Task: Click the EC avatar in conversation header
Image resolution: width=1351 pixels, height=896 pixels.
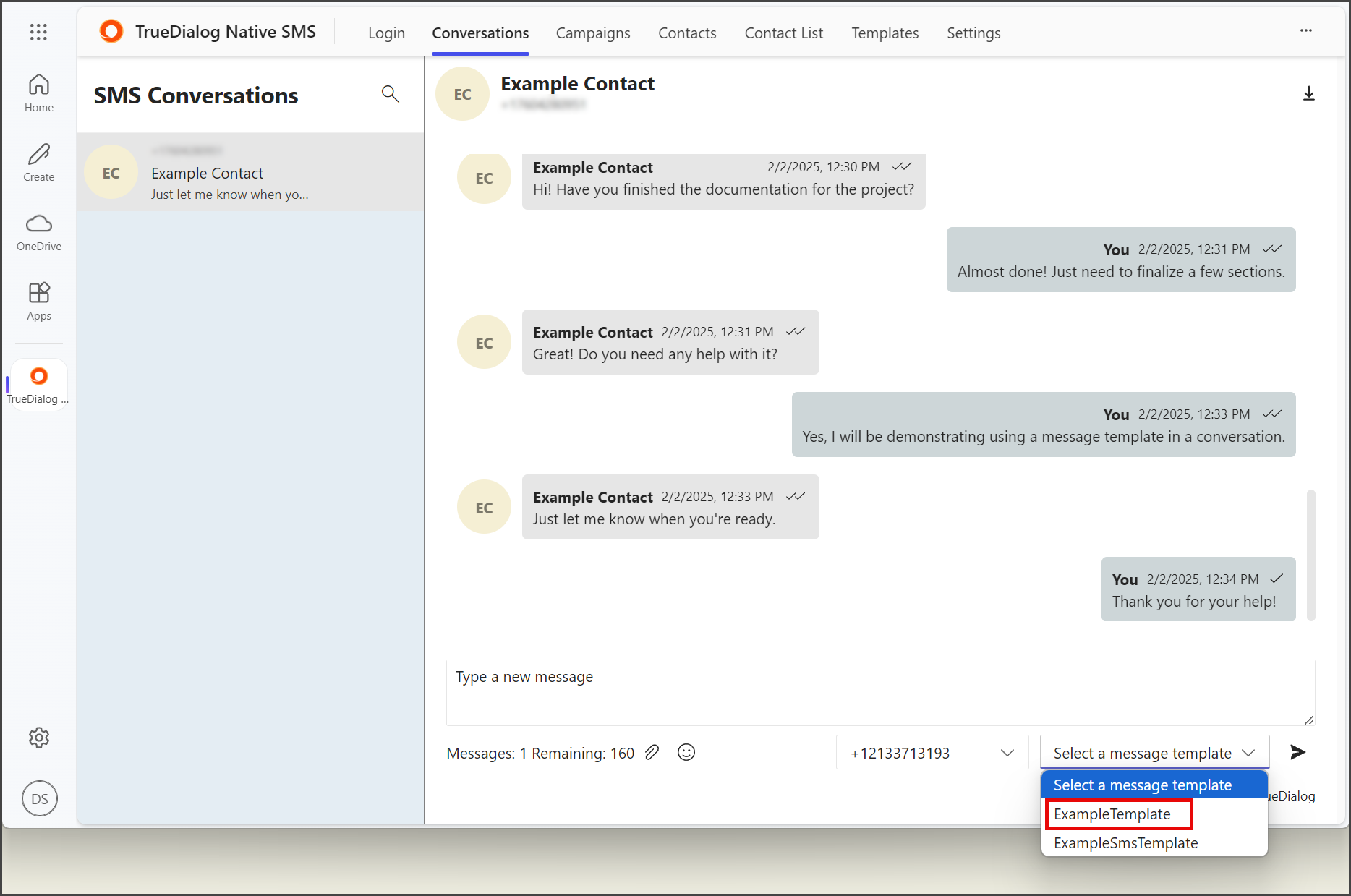Action: pos(463,94)
